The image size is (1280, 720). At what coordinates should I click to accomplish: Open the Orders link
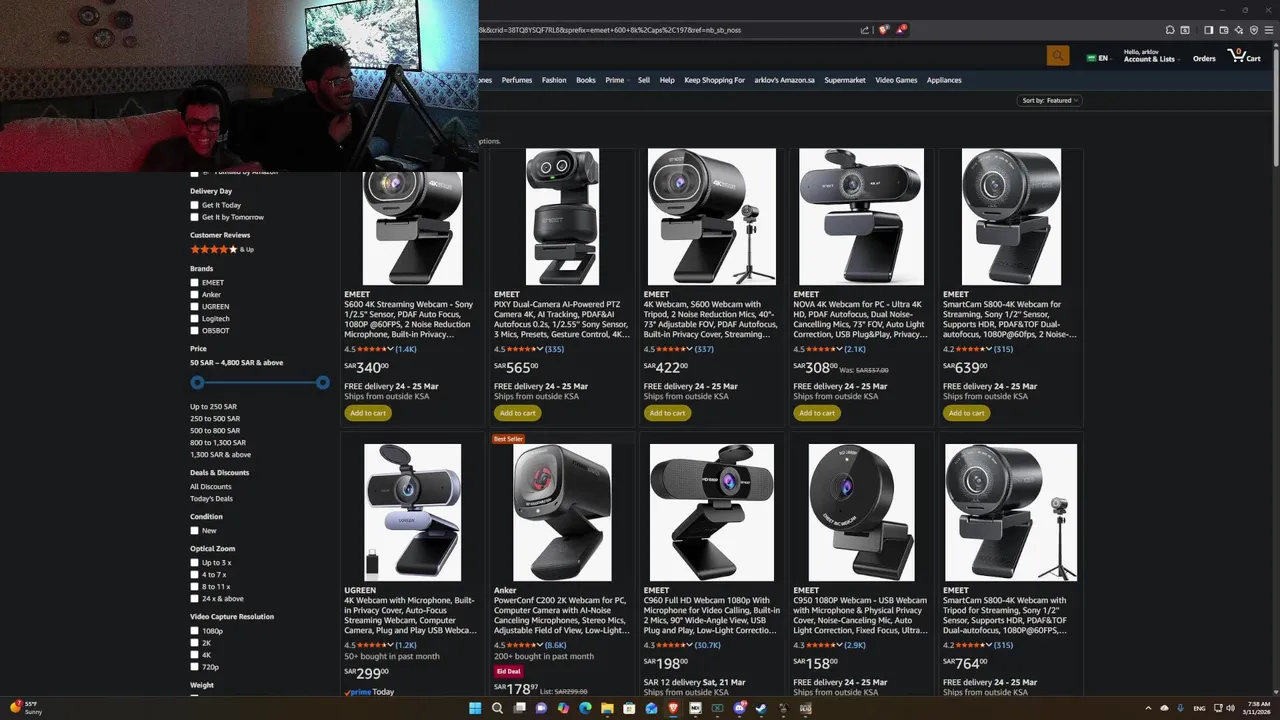1204,59
